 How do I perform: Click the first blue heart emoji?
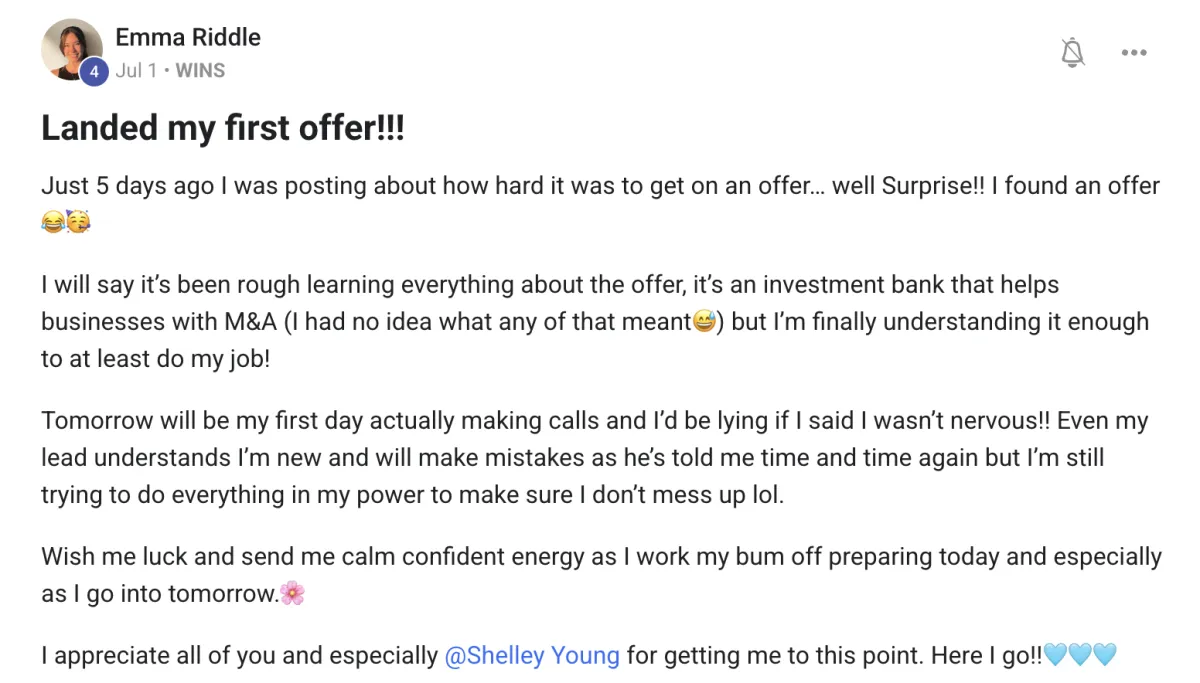coord(1055,656)
